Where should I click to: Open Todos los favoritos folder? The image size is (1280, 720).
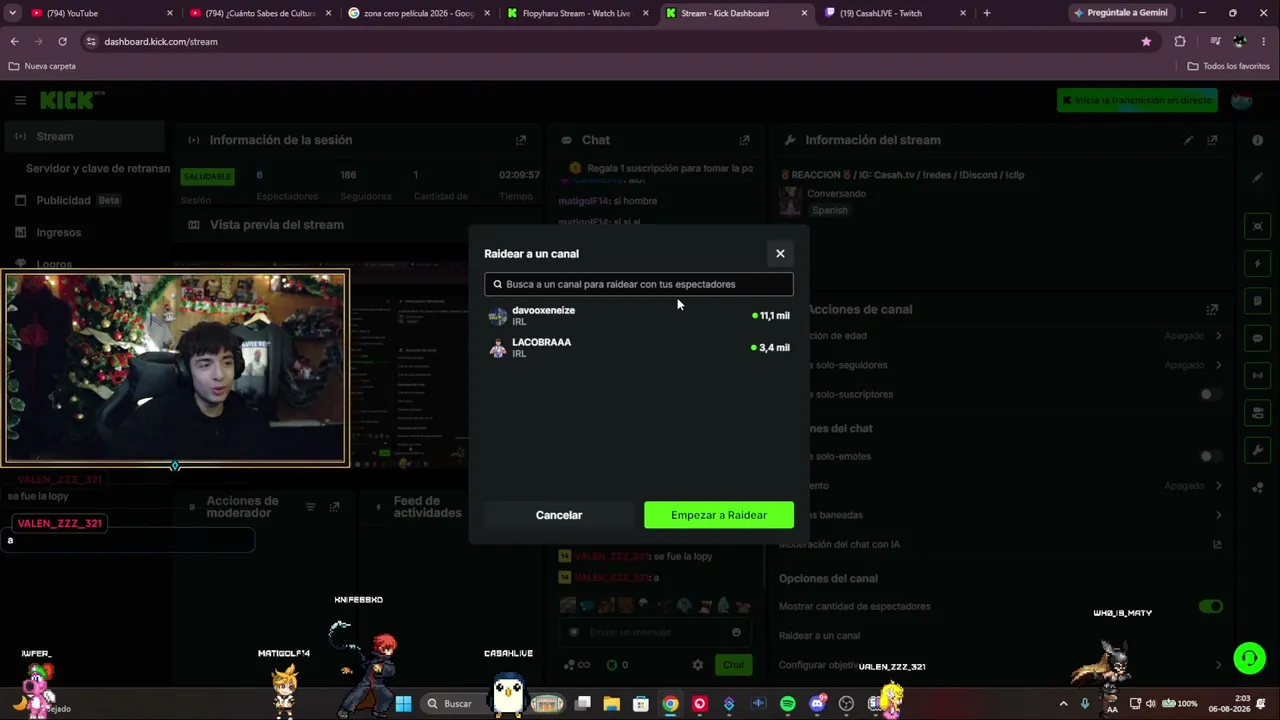tap(1228, 66)
